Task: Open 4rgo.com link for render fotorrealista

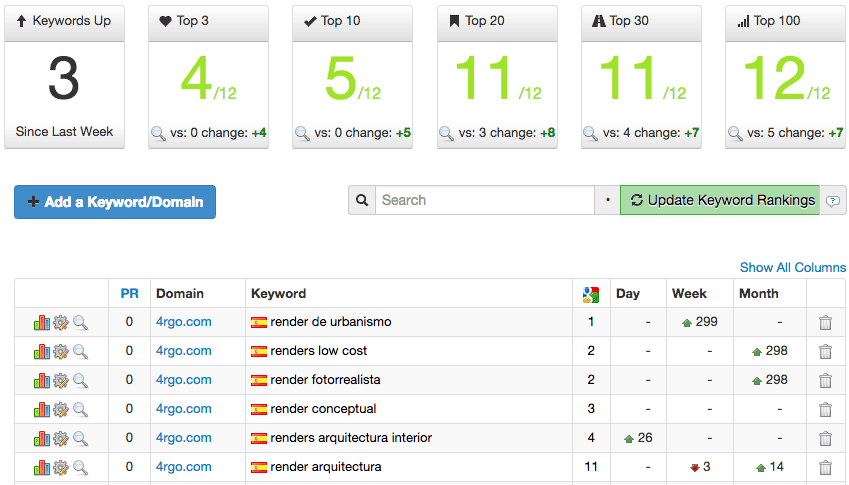Action: point(184,379)
